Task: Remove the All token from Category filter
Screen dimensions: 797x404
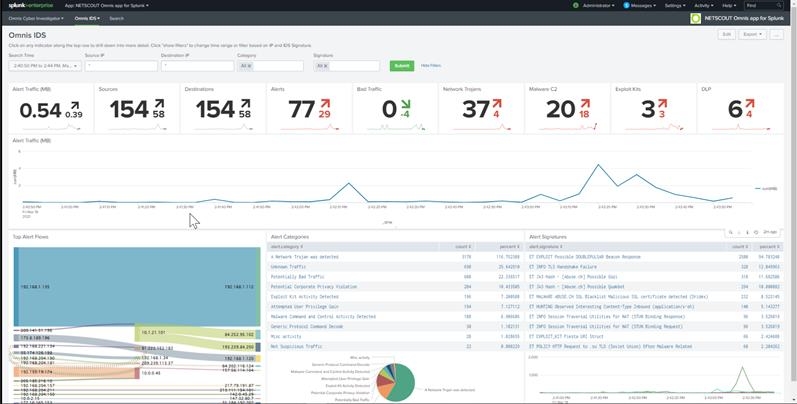Action: click(249, 66)
